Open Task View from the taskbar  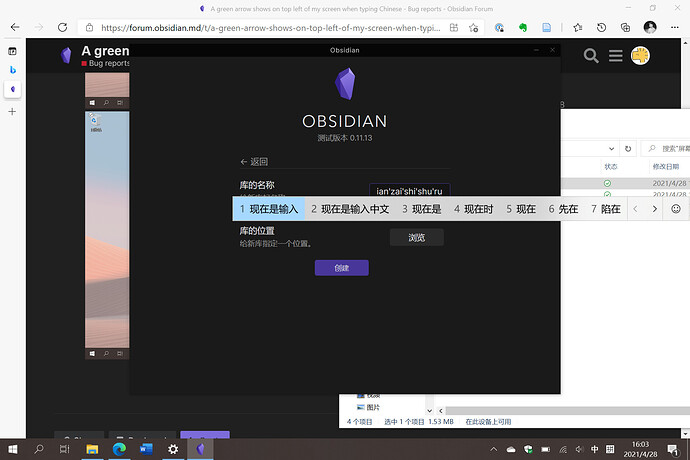click(x=64, y=449)
